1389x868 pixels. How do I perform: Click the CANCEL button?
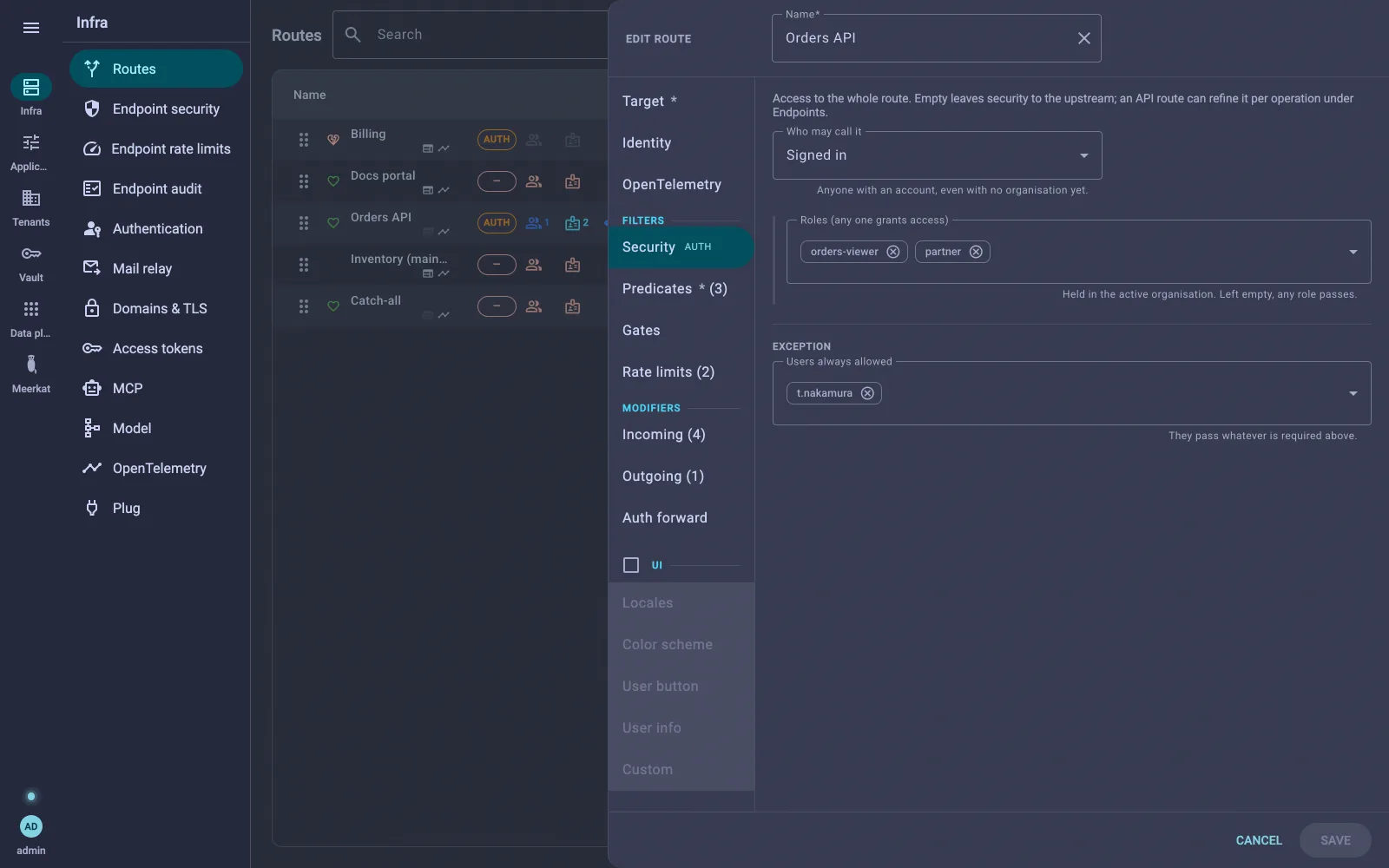[1259, 840]
